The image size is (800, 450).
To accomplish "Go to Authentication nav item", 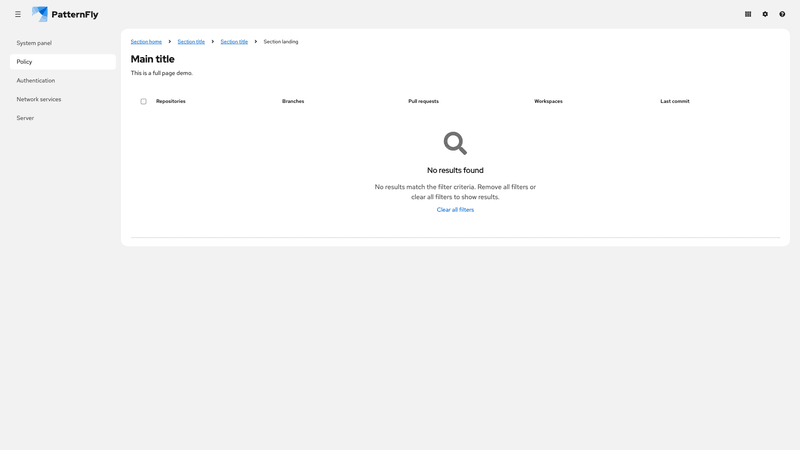I will click(36, 81).
